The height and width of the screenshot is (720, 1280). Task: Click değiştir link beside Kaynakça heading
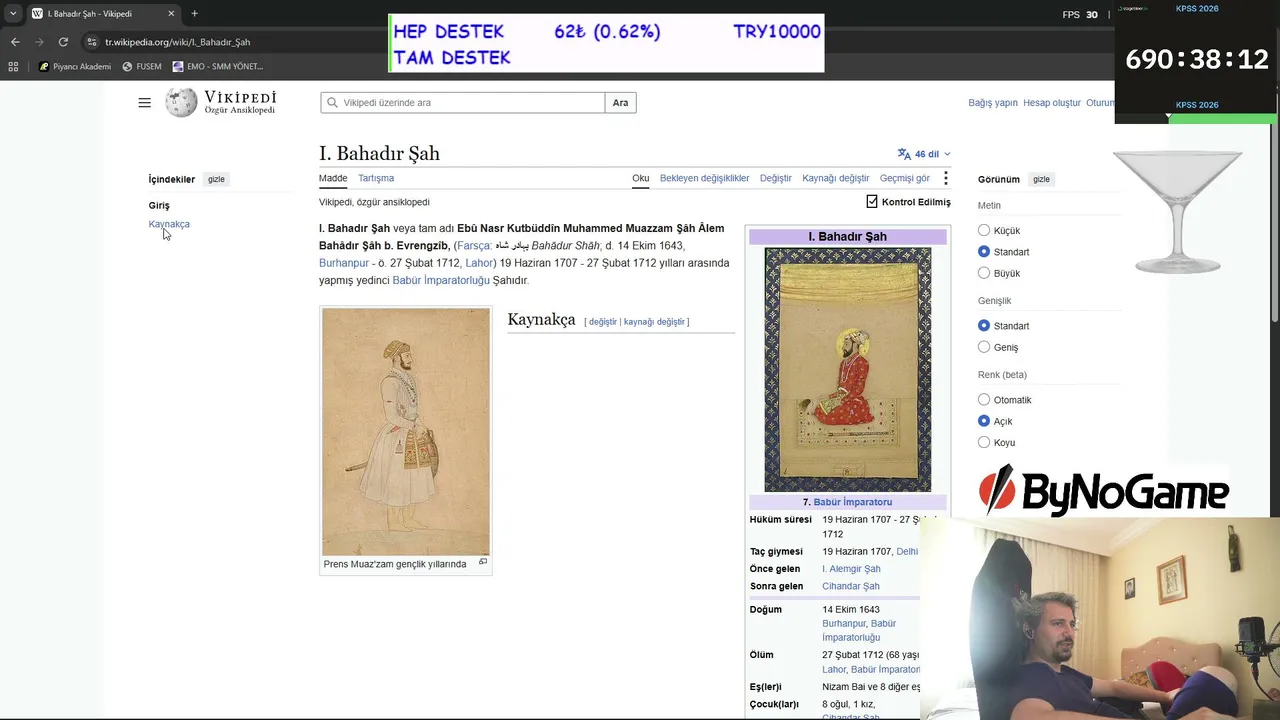click(603, 322)
